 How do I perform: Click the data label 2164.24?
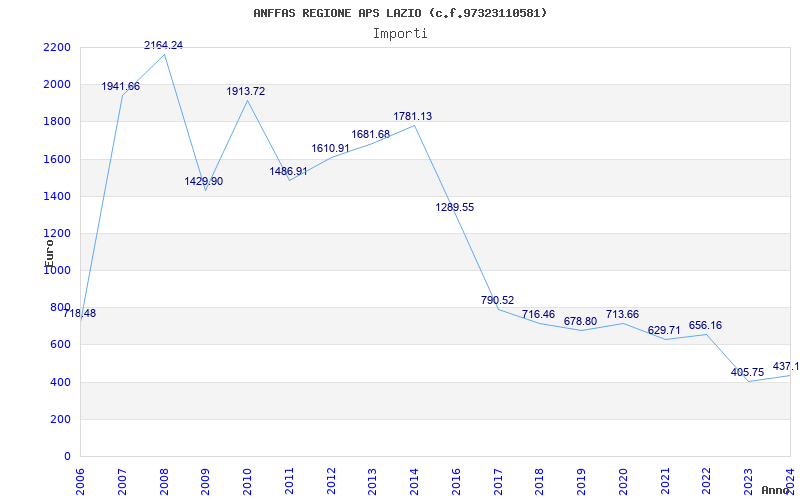click(x=163, y=45)
